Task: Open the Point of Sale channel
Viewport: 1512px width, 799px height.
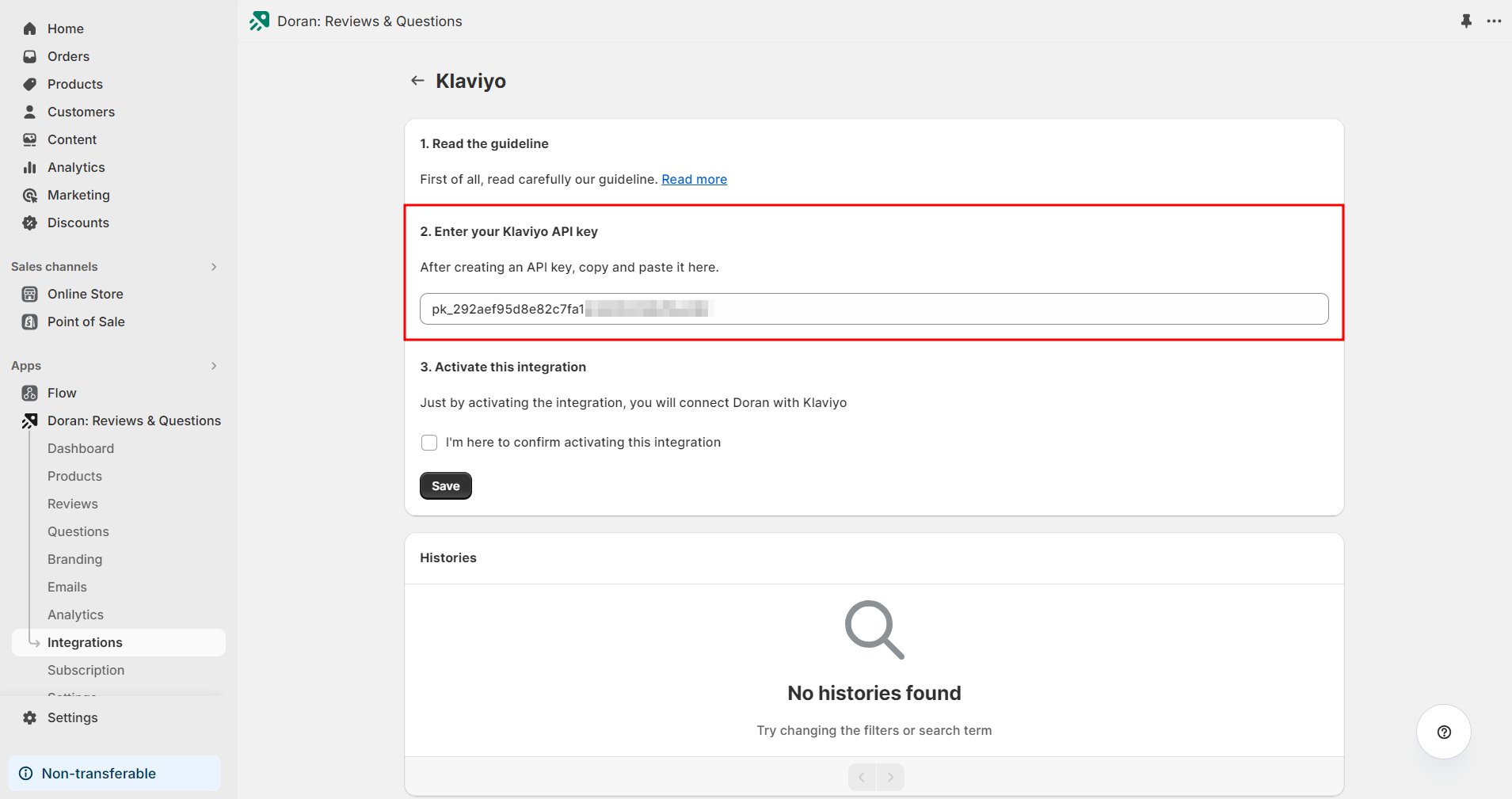Action: [86, 322]
